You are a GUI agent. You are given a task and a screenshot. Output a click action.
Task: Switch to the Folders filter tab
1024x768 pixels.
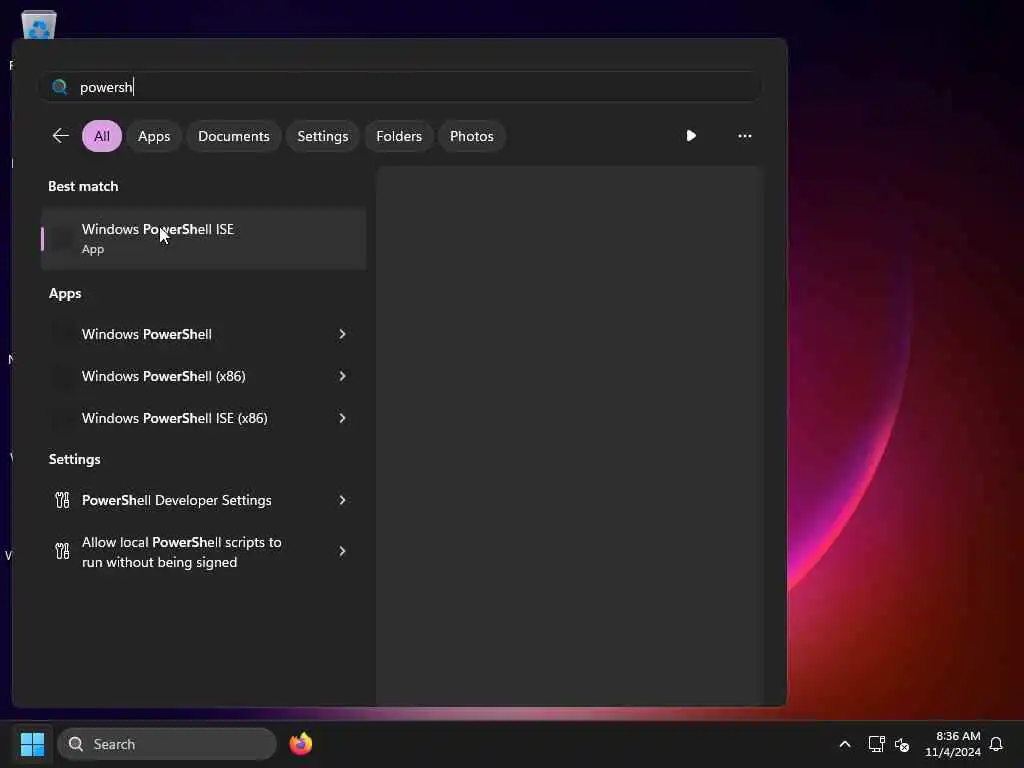(399, 136)
